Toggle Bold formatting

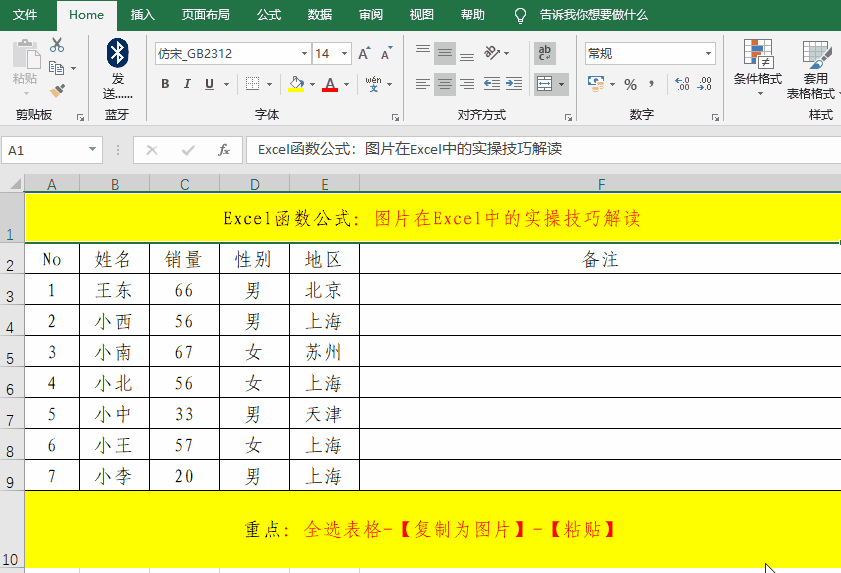[x=165, y=84]
